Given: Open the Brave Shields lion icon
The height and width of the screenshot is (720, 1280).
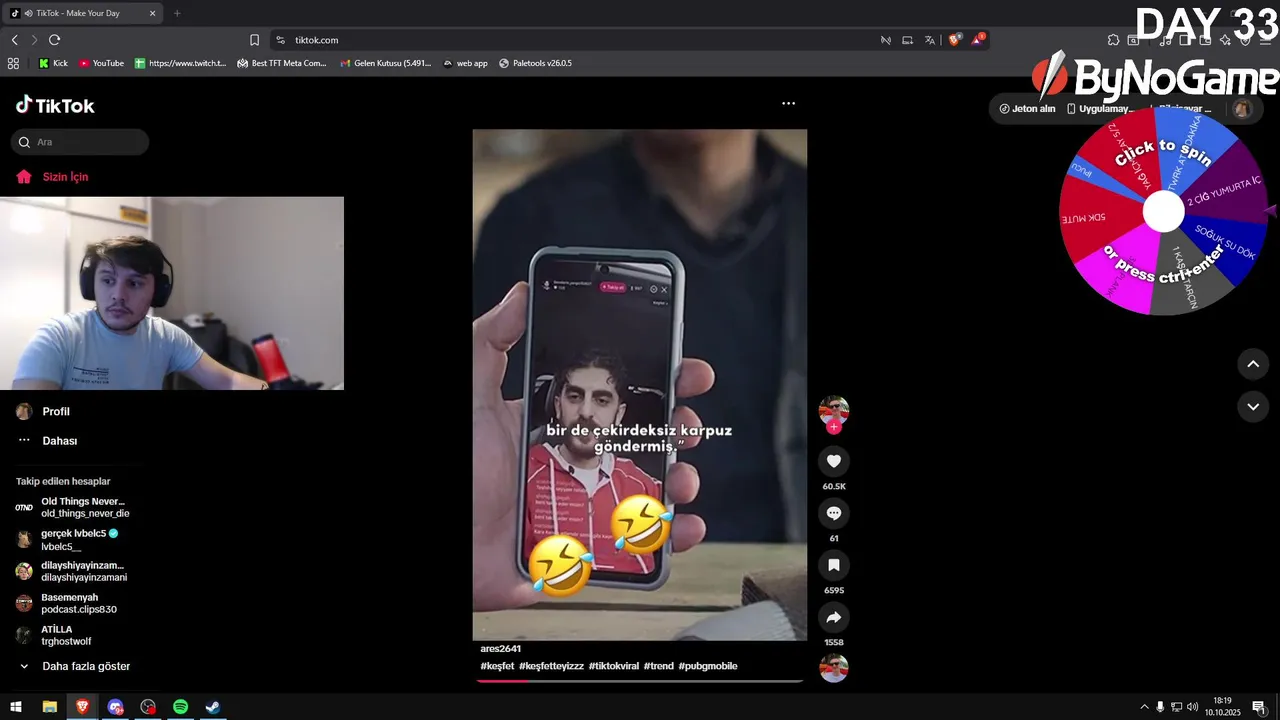Looking at the screenshot, I should (955, 40).
